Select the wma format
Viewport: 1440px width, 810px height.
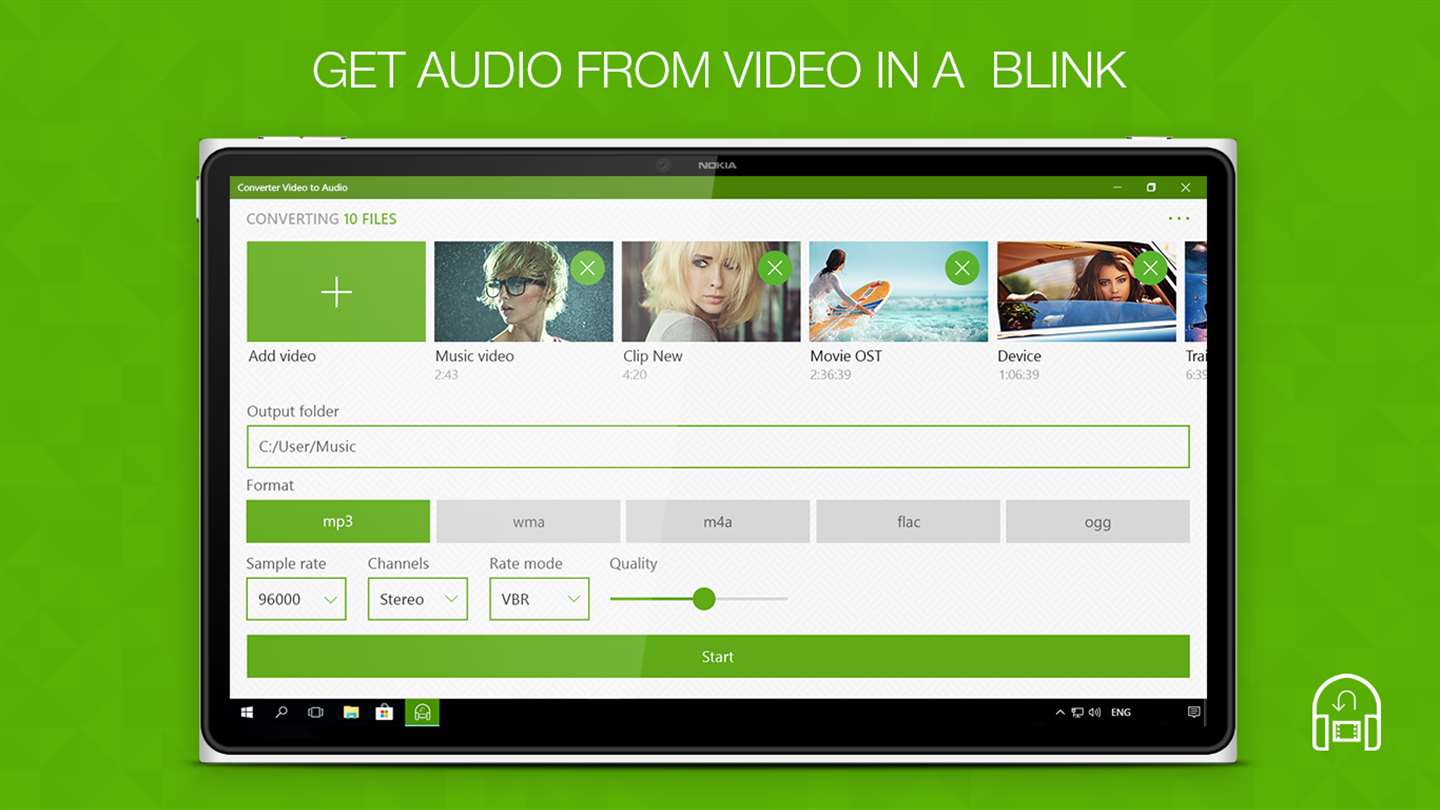(x=528, y=521)
